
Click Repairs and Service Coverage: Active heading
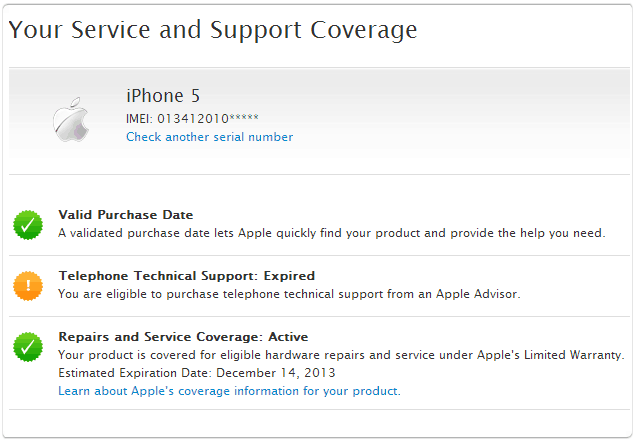pyautogui.click(x=183, y=337)
